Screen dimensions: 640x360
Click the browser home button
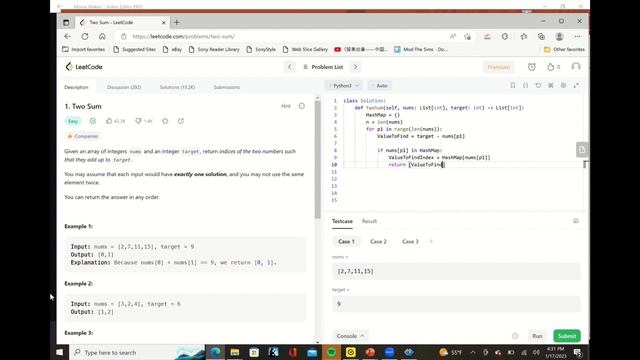pyautogui.click(x=102, y=36)
